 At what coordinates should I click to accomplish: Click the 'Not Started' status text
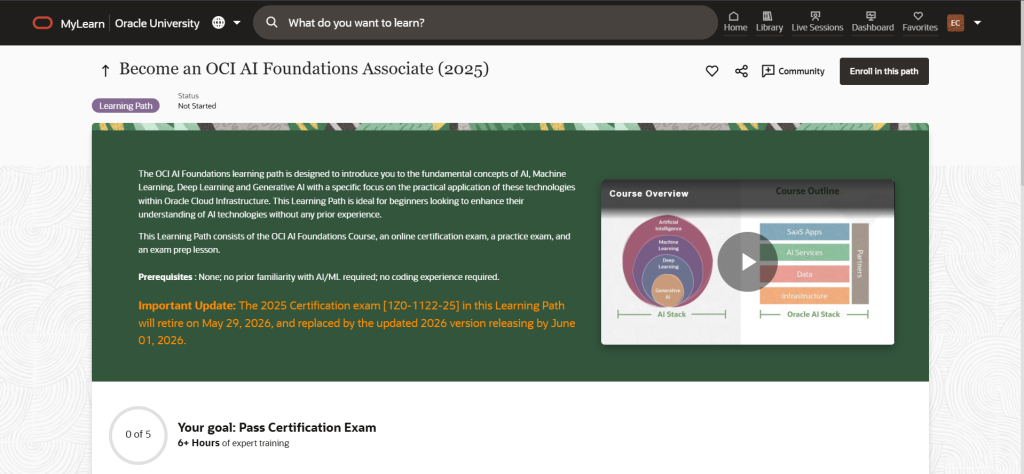click(197, 106)
